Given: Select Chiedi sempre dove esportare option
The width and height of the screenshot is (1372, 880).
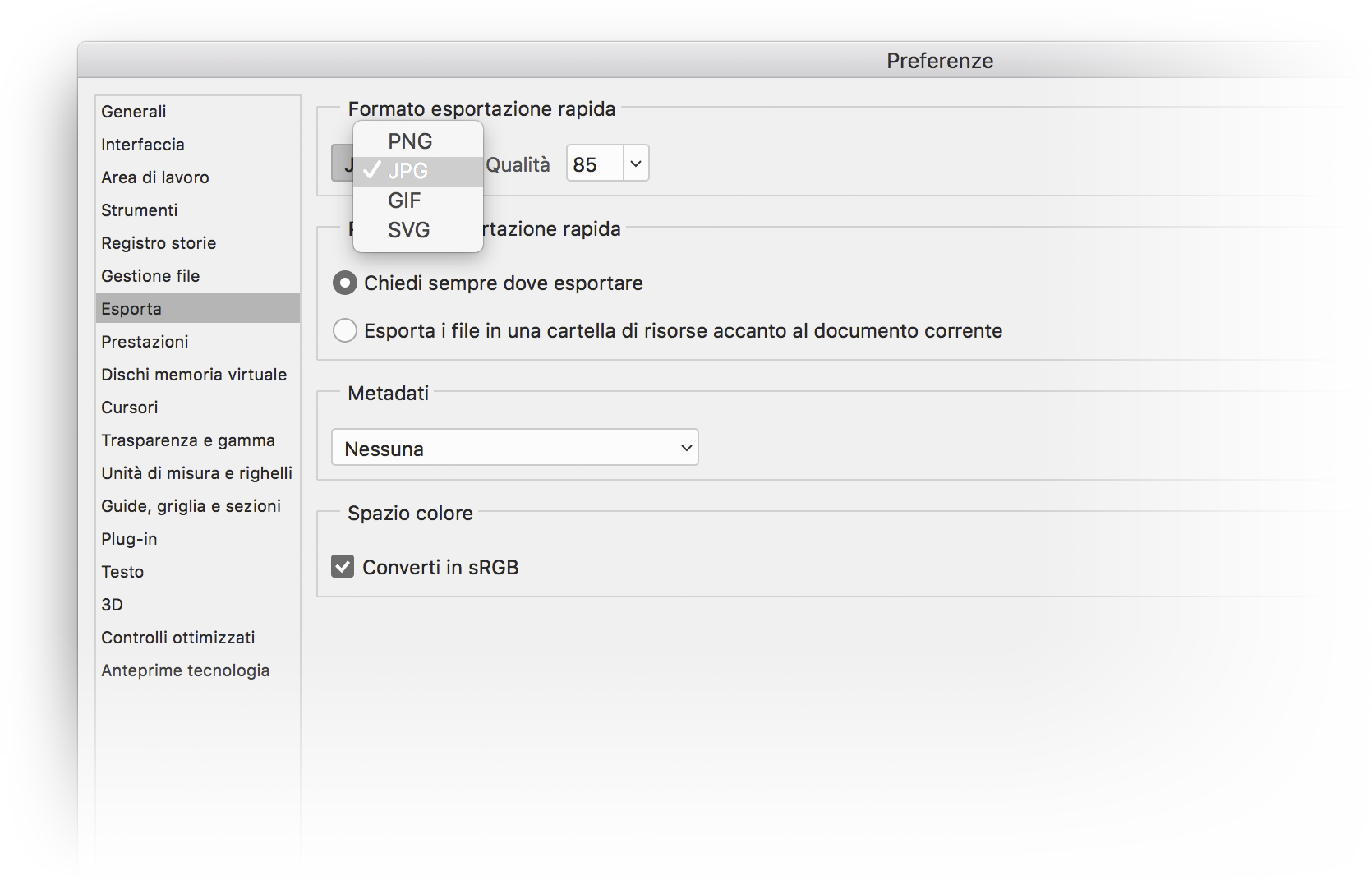Looking at the screenshot, I should click(345, 283).
